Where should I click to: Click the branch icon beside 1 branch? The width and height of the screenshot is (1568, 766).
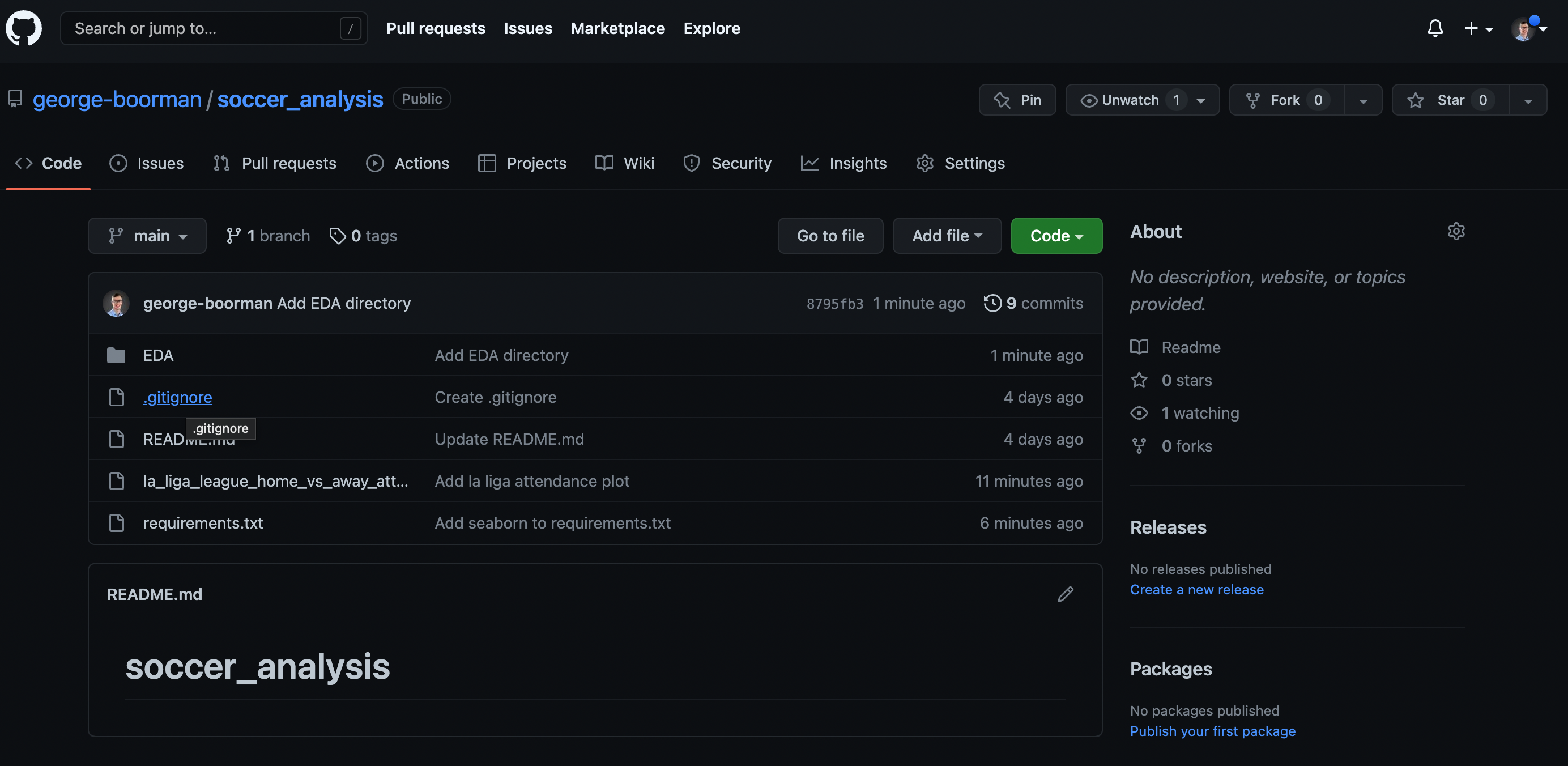(233, 236)
